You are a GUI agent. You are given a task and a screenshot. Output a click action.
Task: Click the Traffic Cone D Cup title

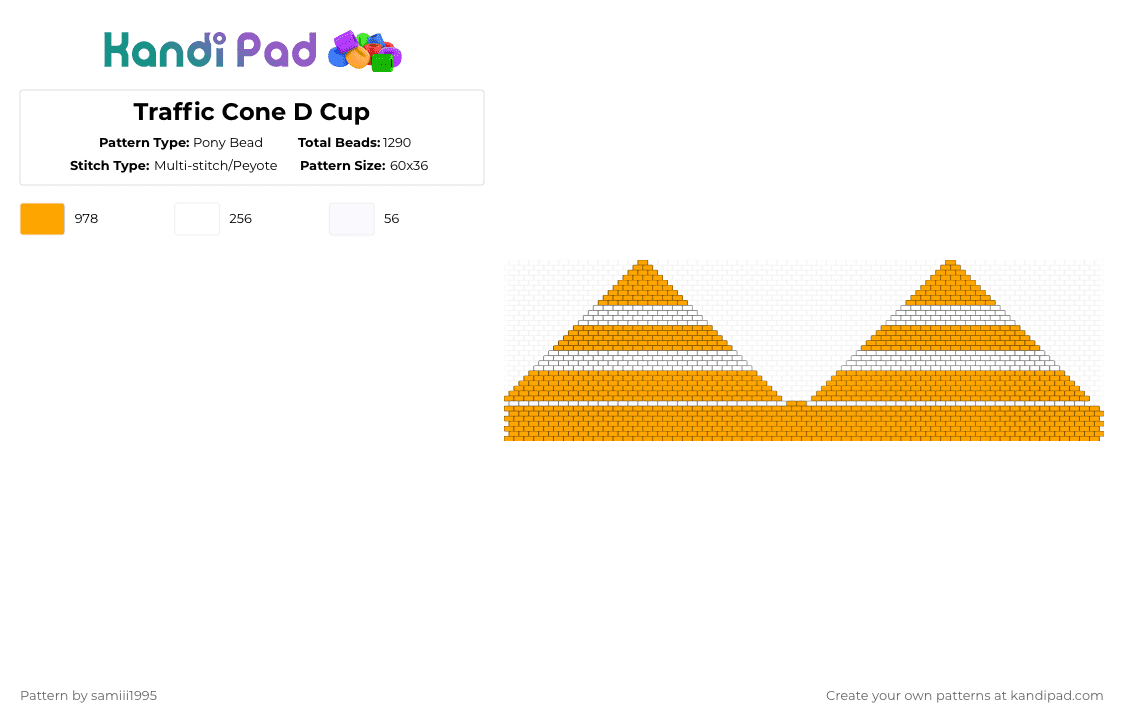point(252,112)
